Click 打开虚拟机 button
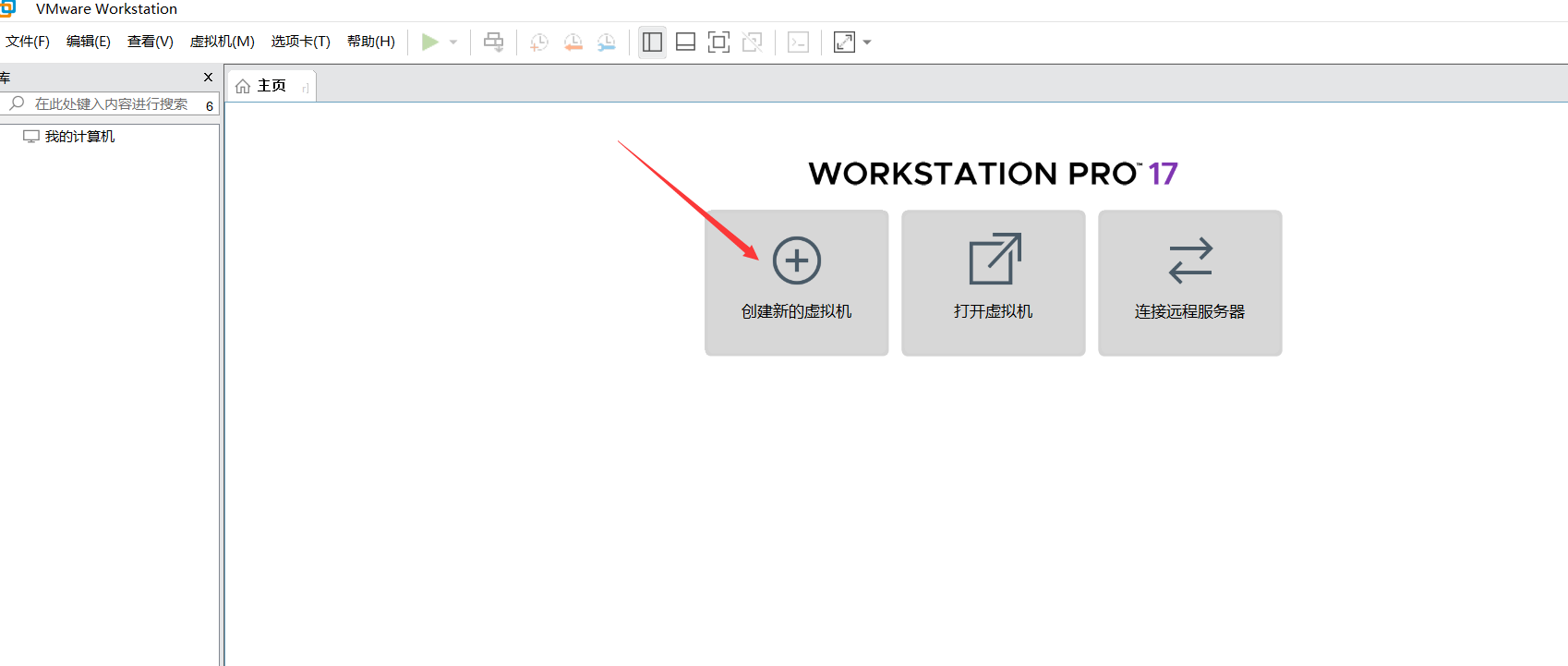This screenshot has height=666, width=1568. [994, 283]
